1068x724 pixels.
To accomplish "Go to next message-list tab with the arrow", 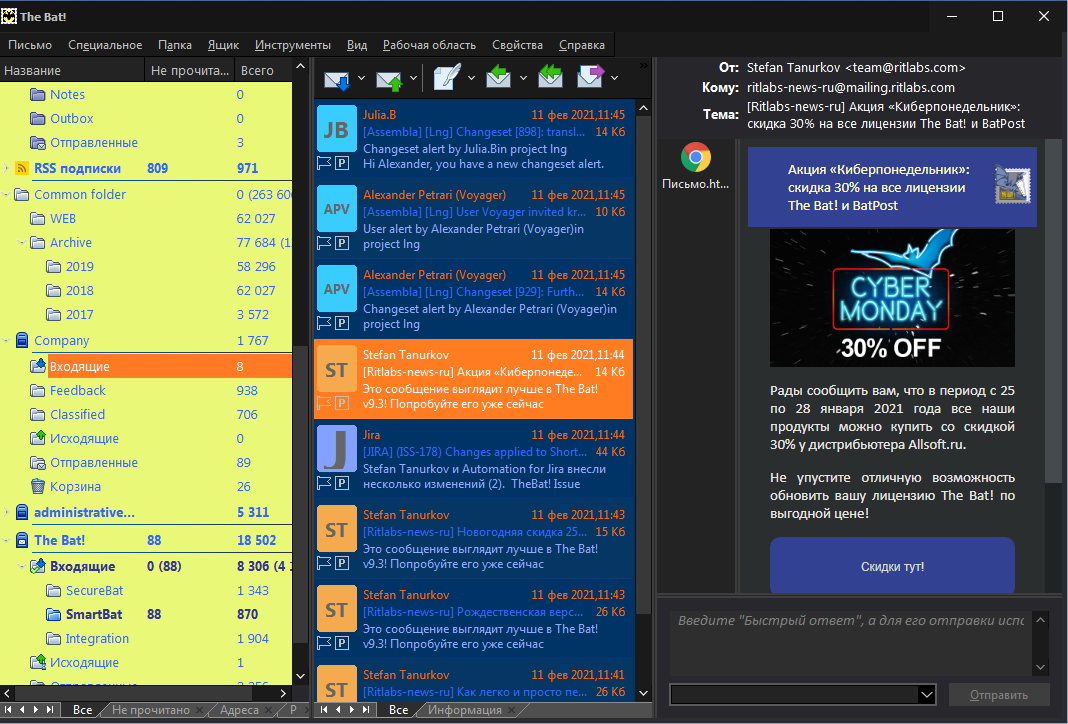I will coord(351,710).
